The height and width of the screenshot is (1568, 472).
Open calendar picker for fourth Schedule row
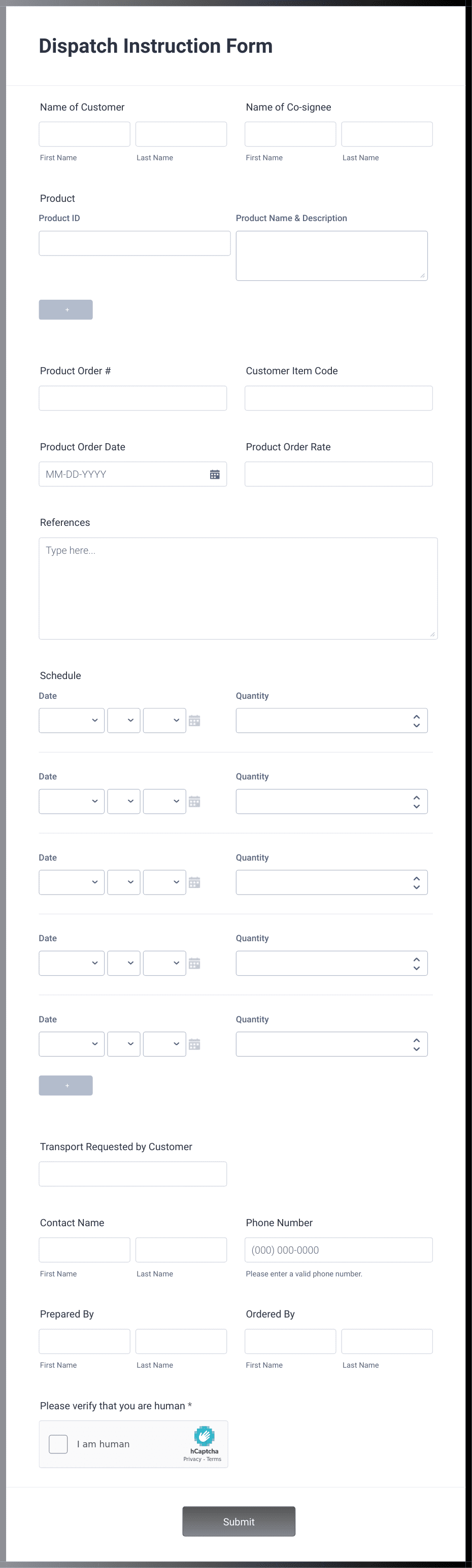coord(194,964)
